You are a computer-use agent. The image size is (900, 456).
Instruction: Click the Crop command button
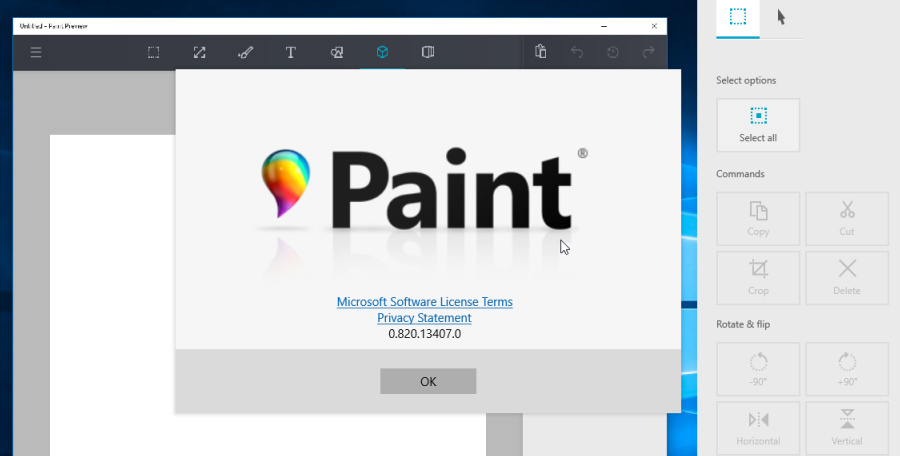pyautogui.click(x=758, y=276)
